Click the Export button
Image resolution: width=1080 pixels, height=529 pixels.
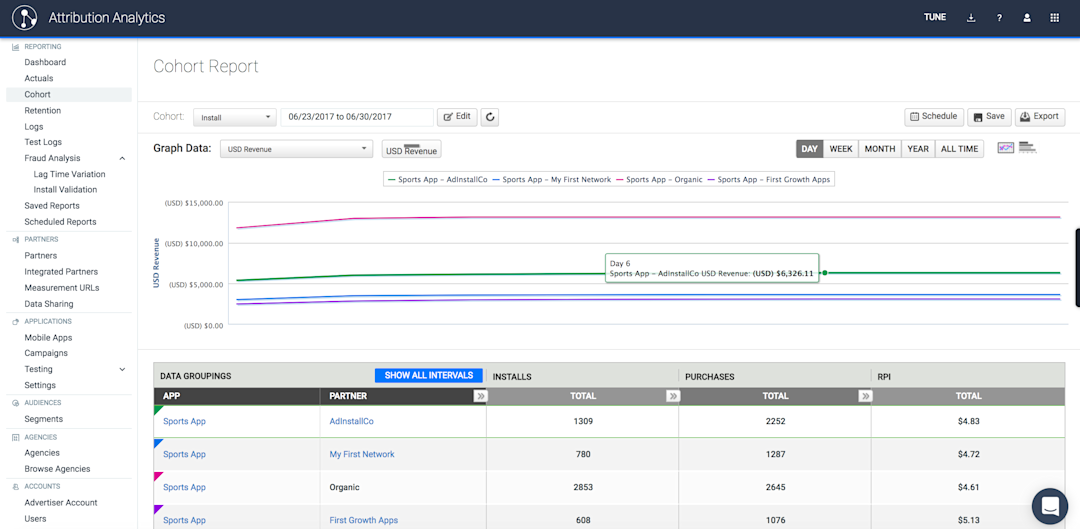1040,116
